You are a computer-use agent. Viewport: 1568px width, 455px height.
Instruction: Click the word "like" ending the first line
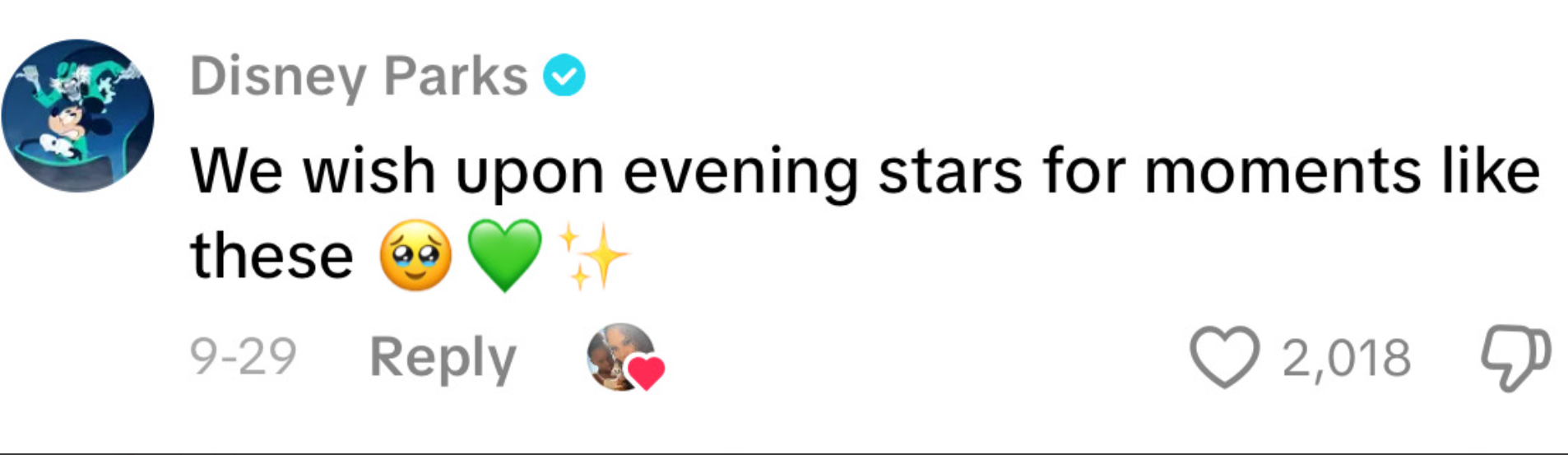[x=1491, y=172]
